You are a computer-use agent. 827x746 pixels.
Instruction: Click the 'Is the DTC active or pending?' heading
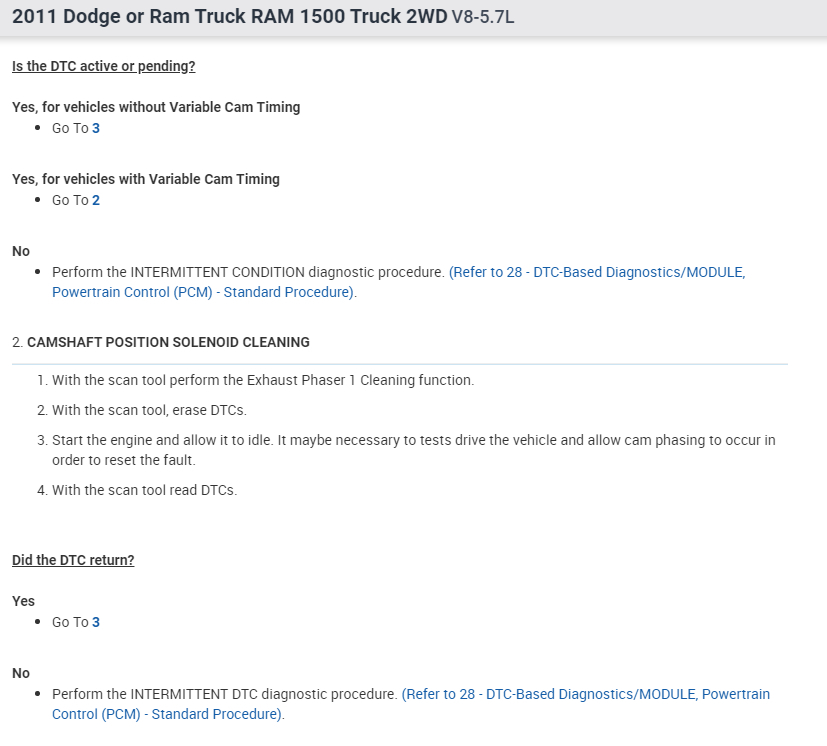click(x=104, y=66)
